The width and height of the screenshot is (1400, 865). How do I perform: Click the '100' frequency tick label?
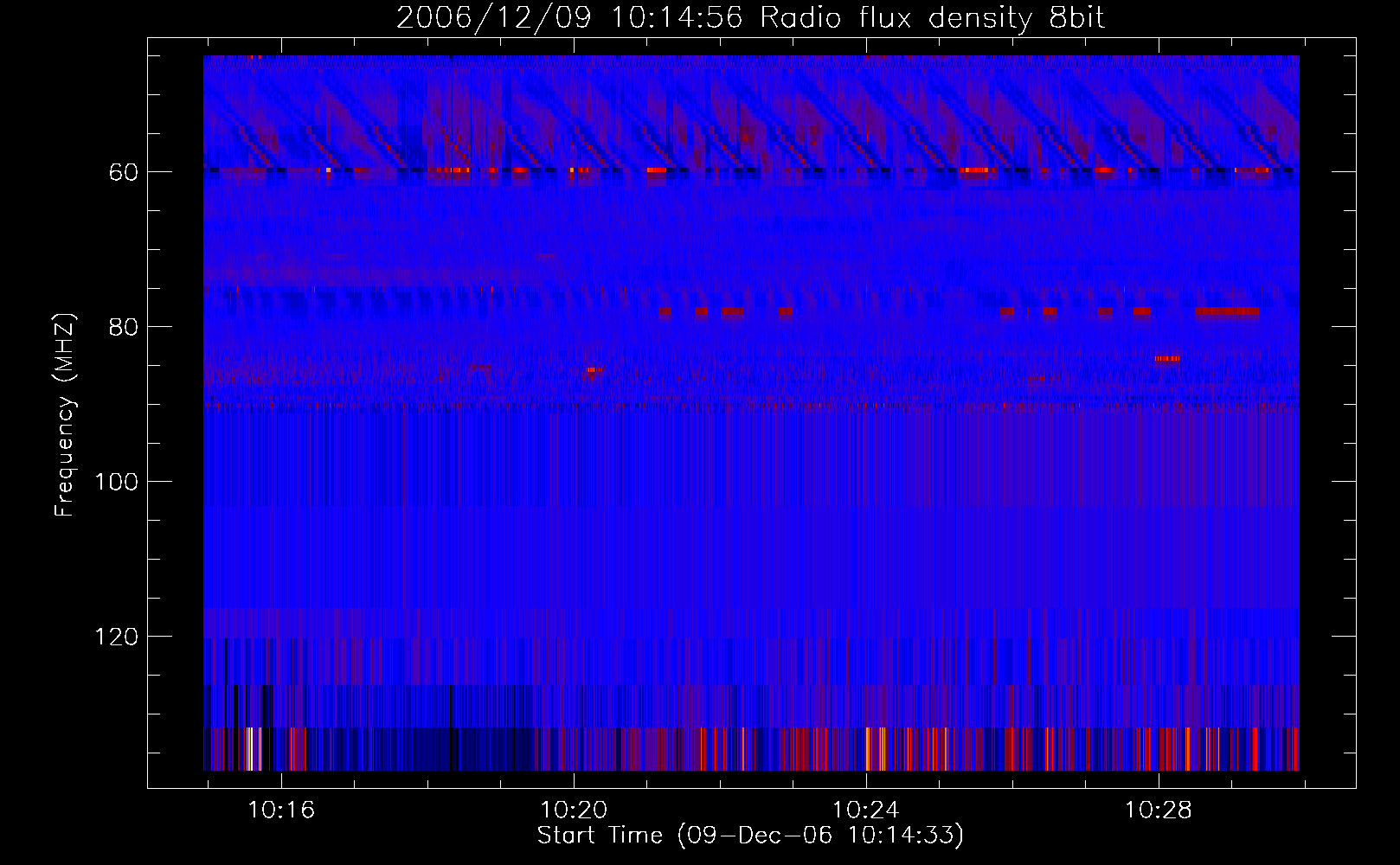117,482
